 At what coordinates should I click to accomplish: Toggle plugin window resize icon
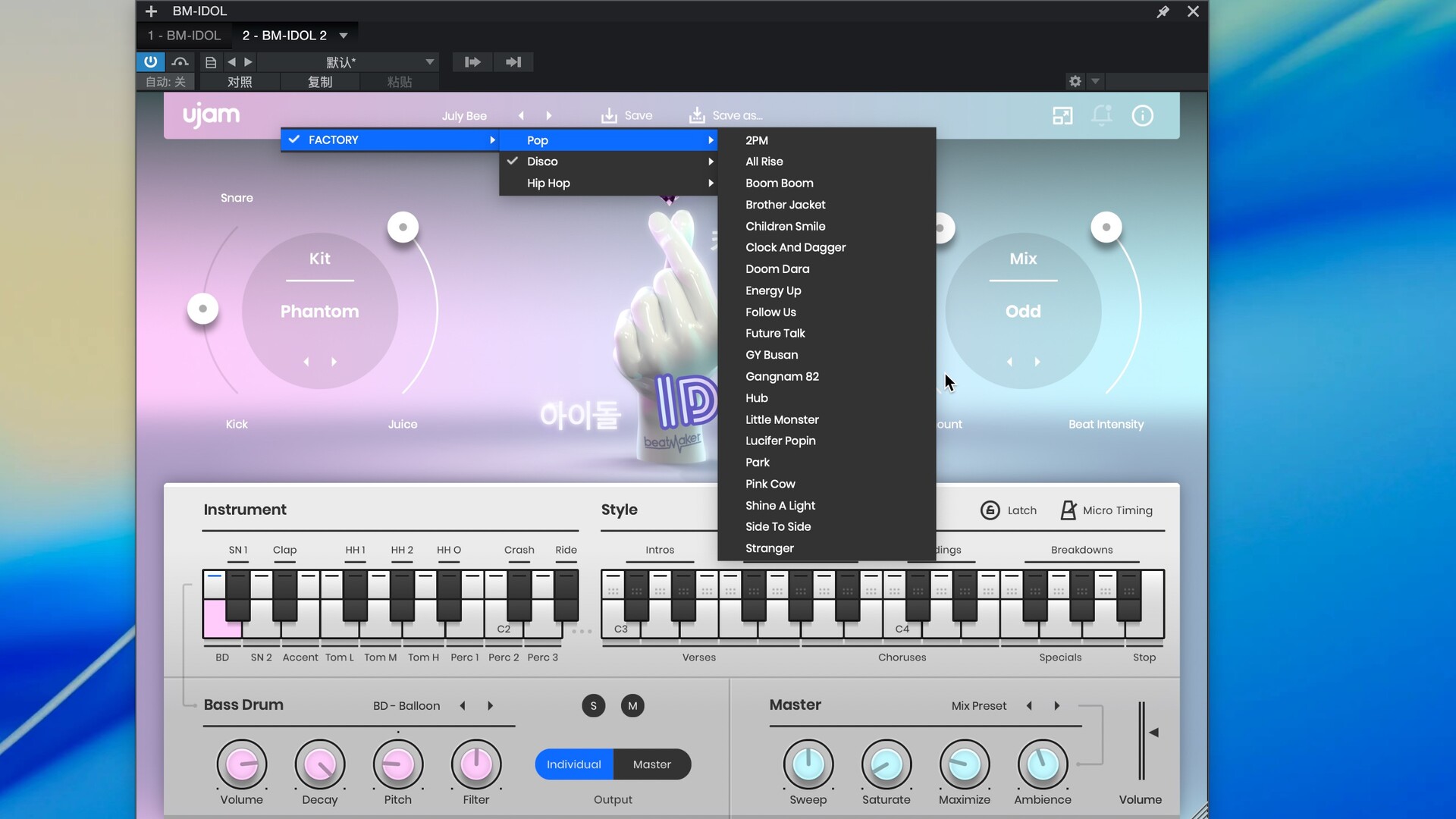pos(1062,115)
